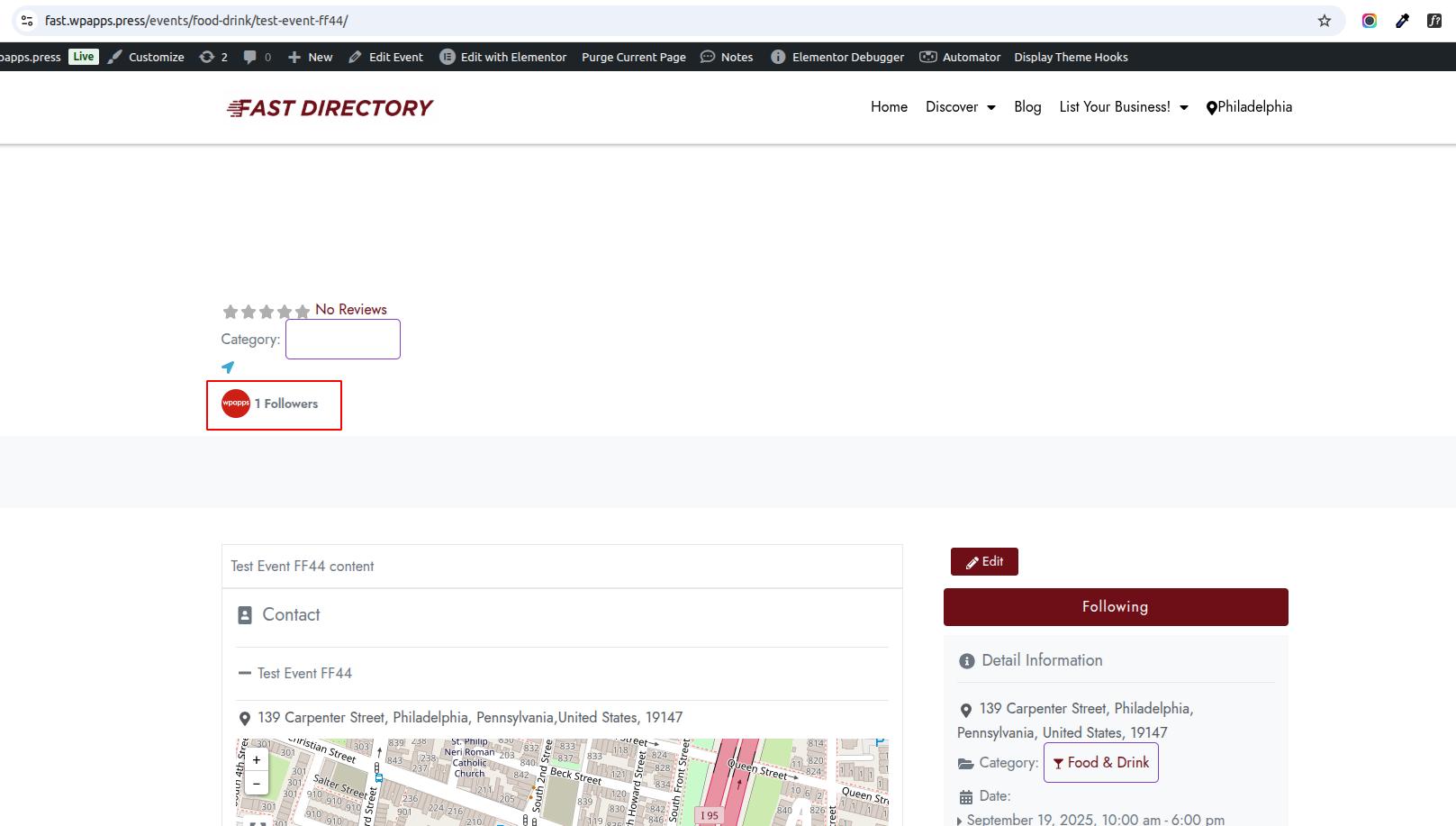The width and height of the screenshot is (1456, 826).
Task: Toggle the Following button
Action: pyautogui.click(x=1115, y=607)
